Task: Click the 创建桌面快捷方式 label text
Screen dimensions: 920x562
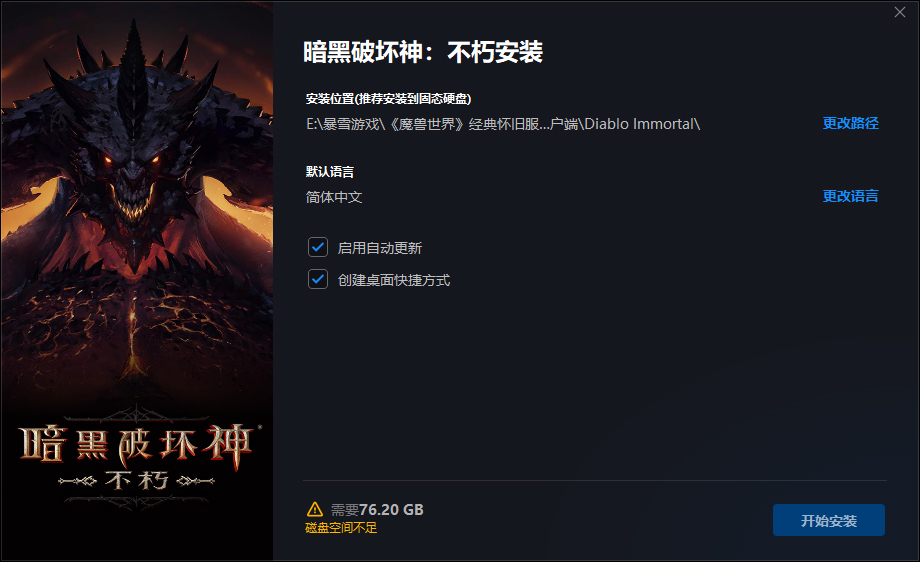Action: click(x=394, y=280)
